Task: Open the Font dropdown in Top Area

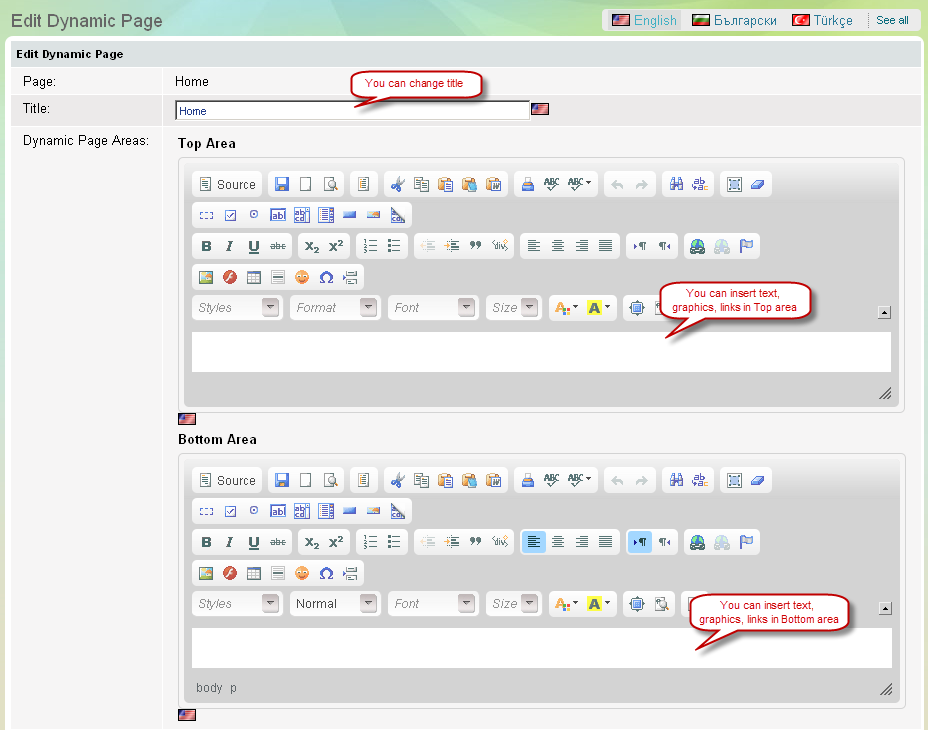Action: (433, 308)
